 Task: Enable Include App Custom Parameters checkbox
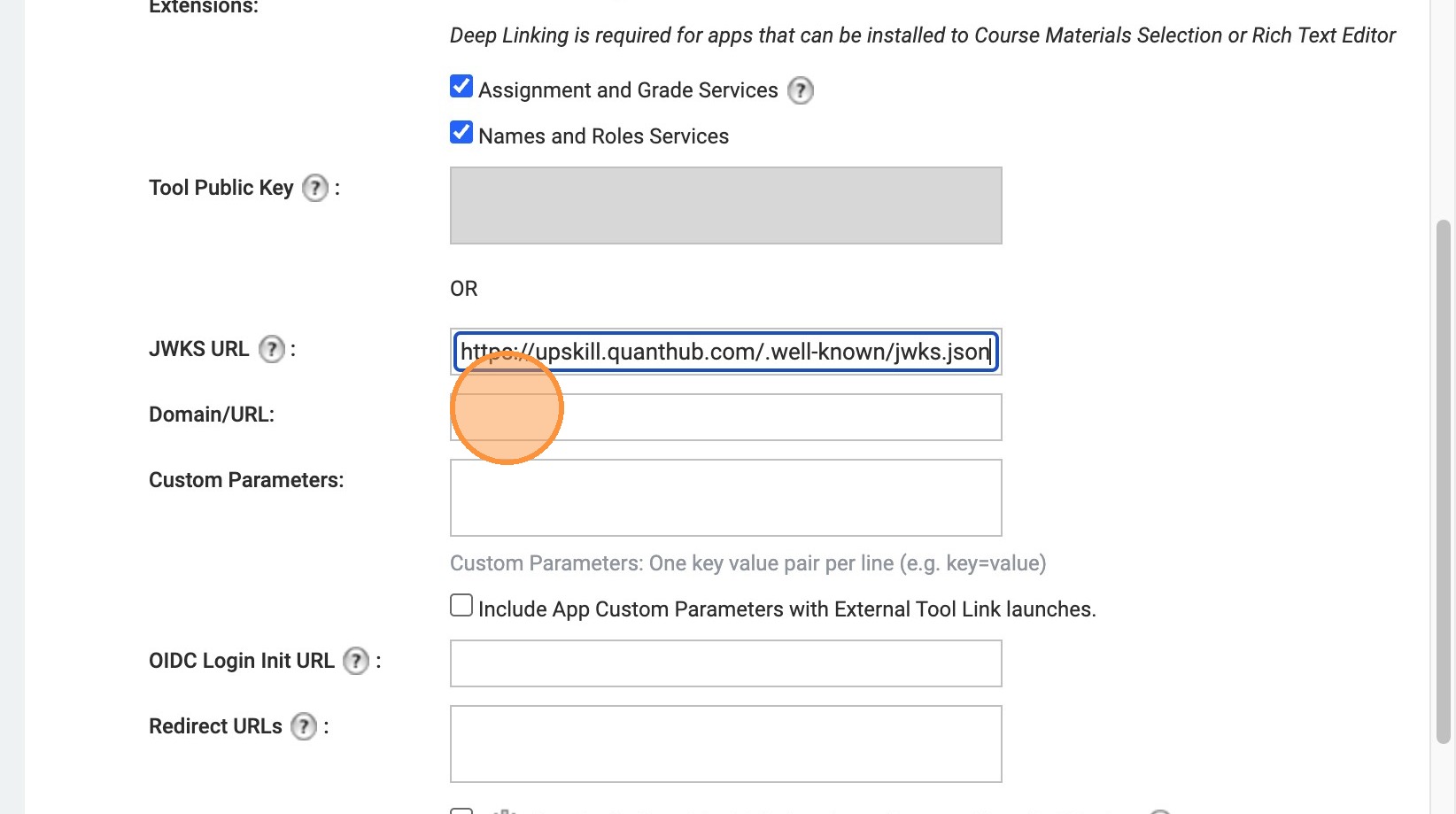(x=461, y=606)
